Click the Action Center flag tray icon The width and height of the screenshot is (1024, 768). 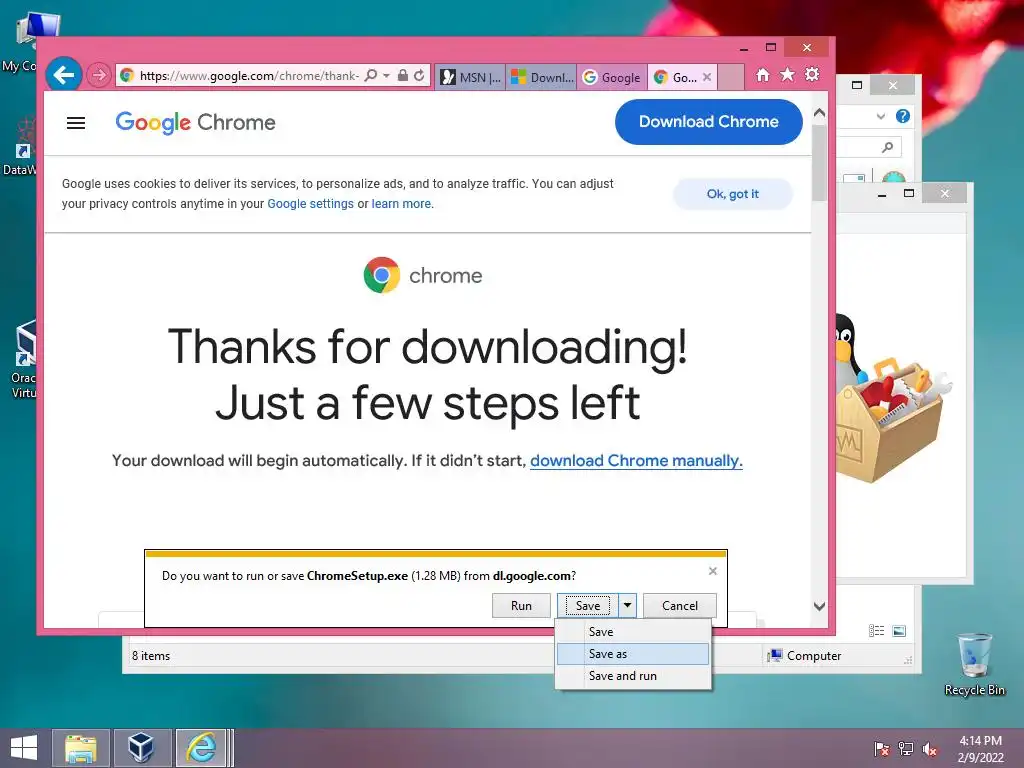pyautogui.click(x=882, y=748)
